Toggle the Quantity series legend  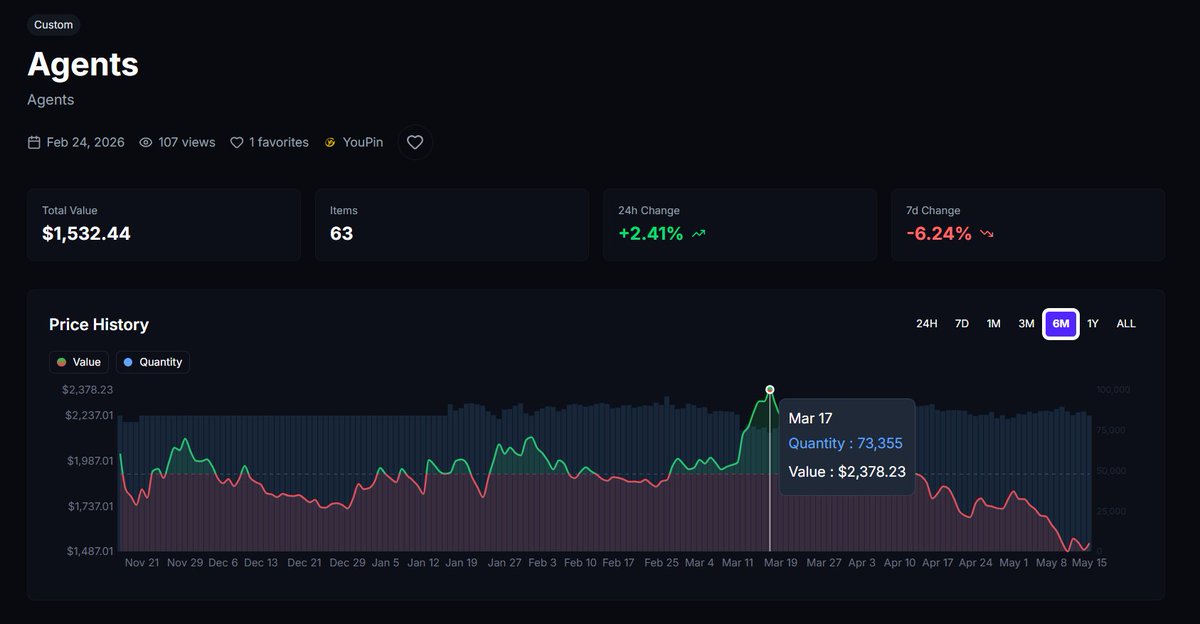click(x=153, y=362)
